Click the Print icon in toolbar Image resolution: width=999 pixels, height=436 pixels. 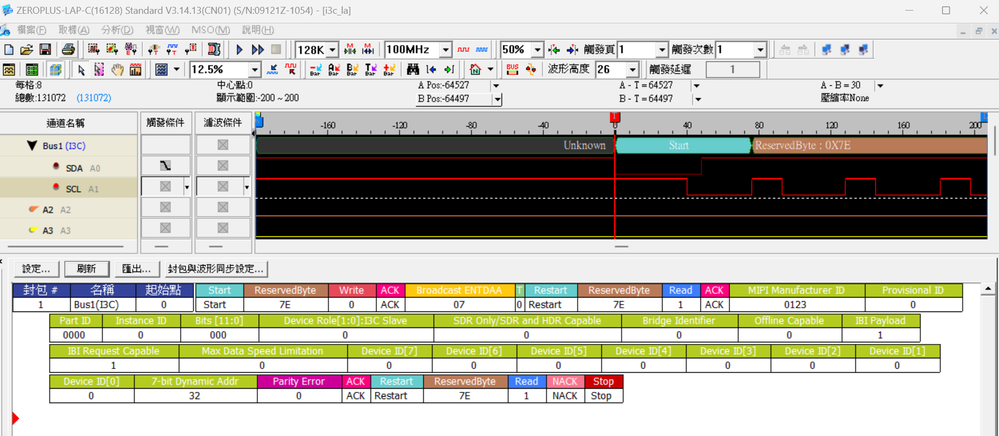[x=68, y=49]
